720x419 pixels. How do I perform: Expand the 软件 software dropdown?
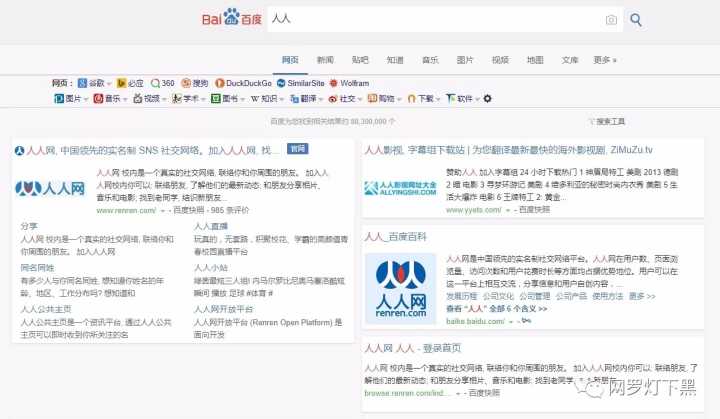tap(477, 99)
